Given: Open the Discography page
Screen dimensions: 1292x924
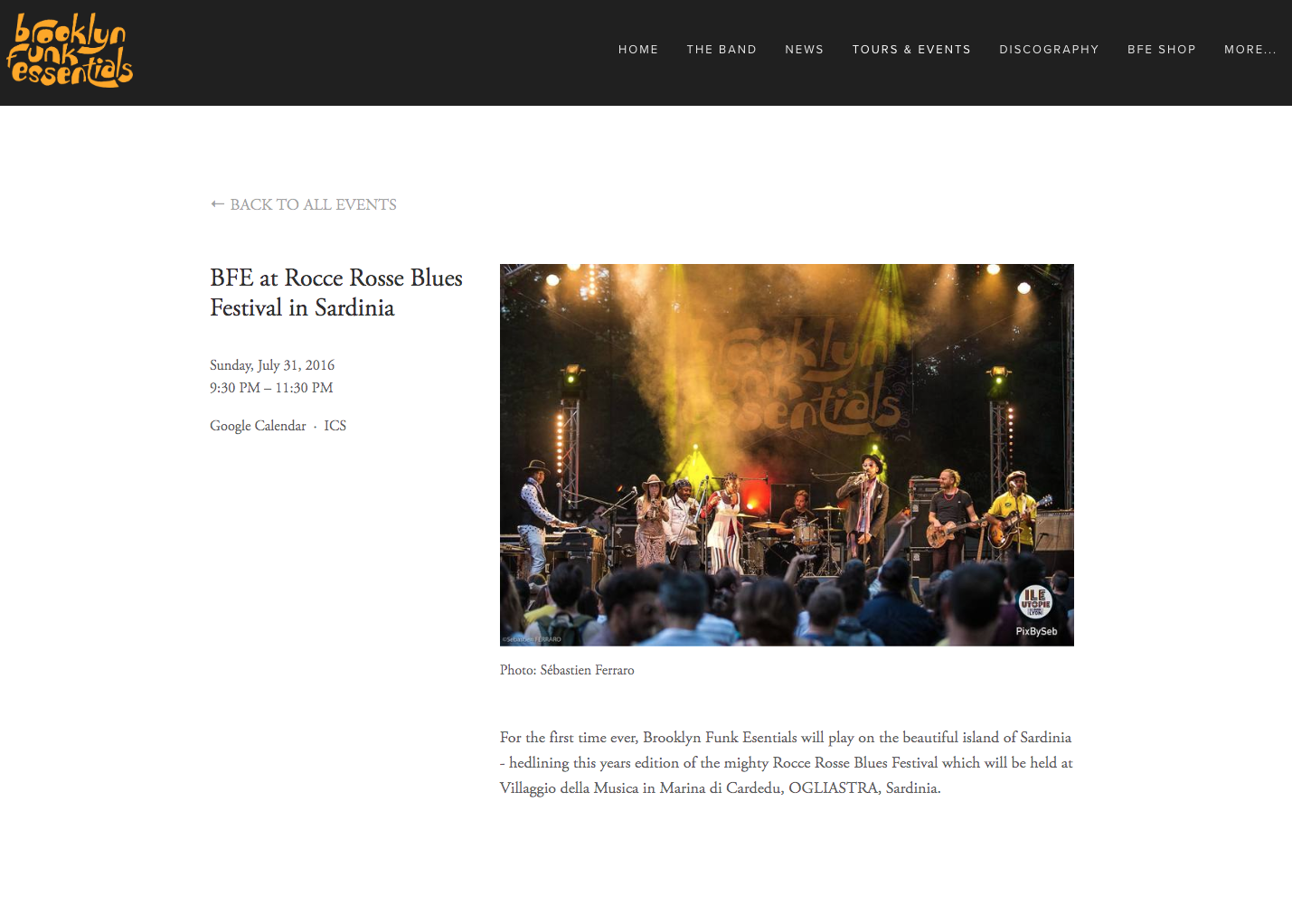Looking at the screenshot, I should click(1049, 50).
